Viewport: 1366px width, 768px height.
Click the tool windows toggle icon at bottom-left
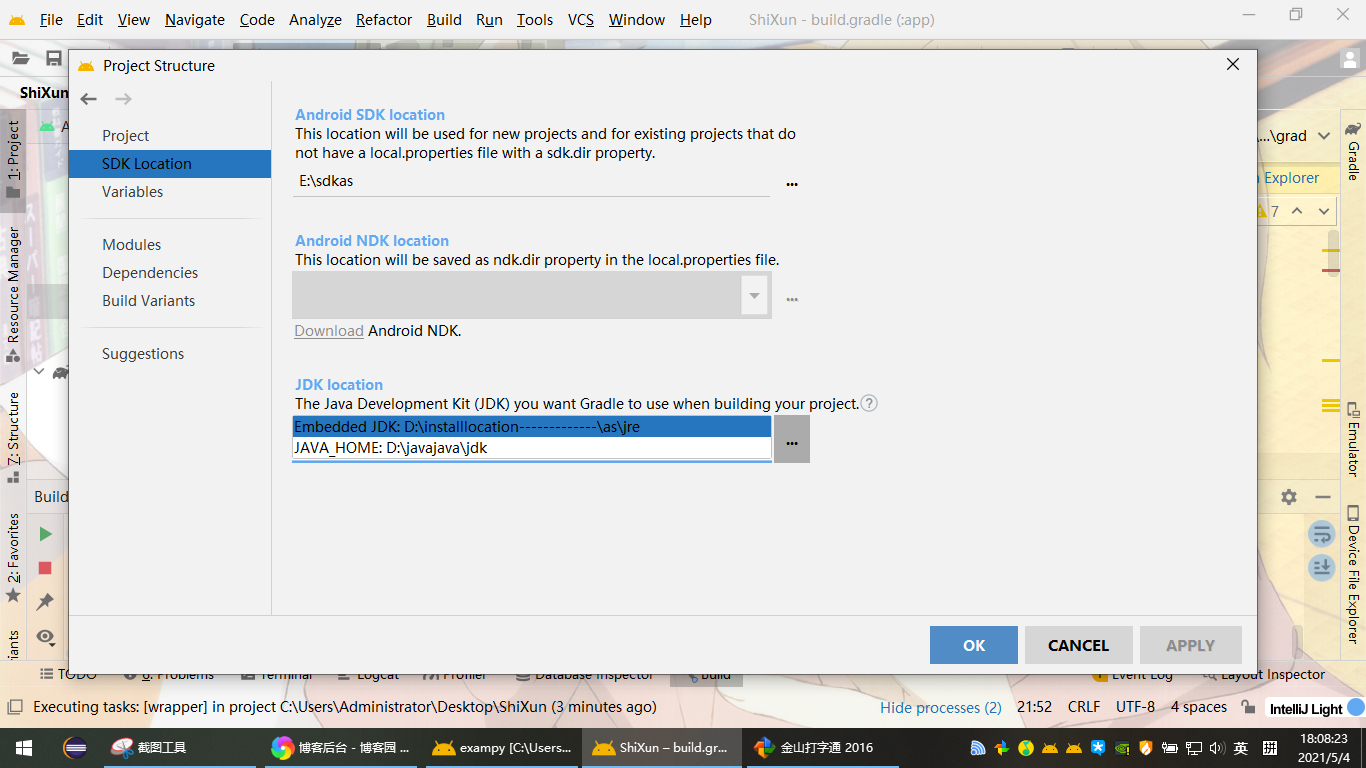[14, 707]
